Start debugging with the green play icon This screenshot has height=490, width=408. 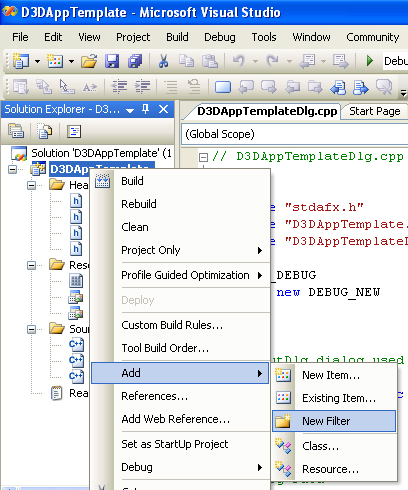click(x=369, y=61)
